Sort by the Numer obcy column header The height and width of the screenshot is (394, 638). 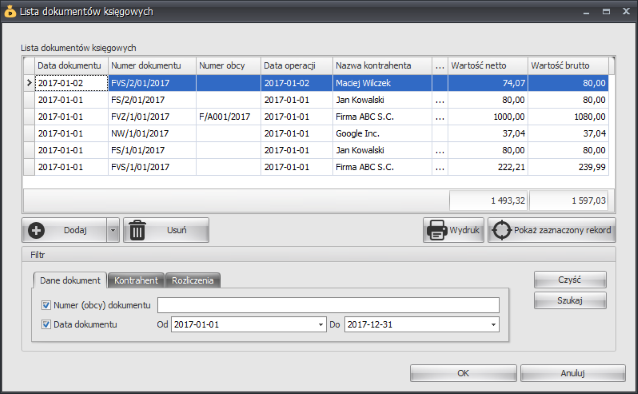(x=228, y=66)
